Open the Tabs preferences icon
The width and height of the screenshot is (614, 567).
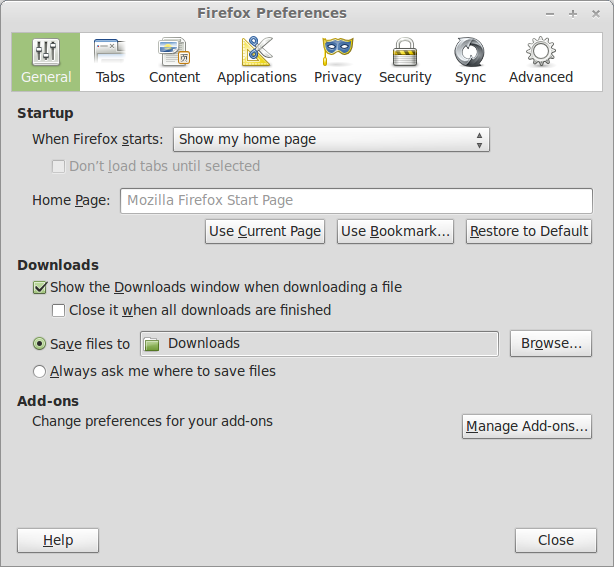pos(110,51)
